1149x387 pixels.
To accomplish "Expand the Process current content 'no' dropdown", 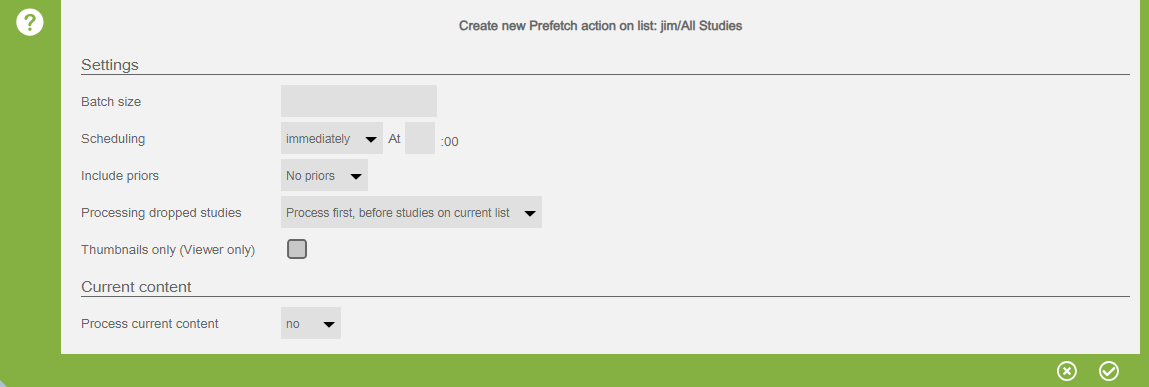I will click(x=311, y=323).
